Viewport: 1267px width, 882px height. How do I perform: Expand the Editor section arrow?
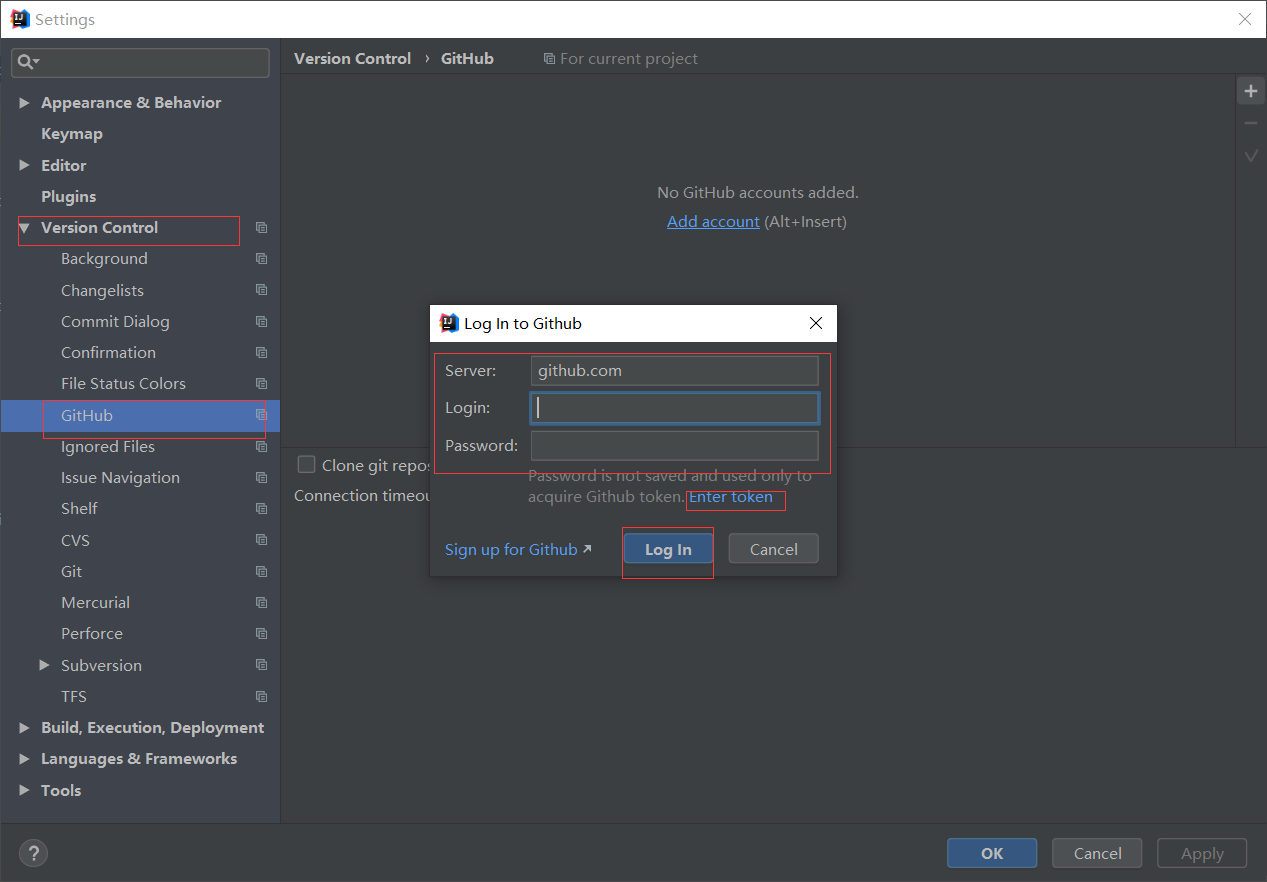(x=24, y=165)
